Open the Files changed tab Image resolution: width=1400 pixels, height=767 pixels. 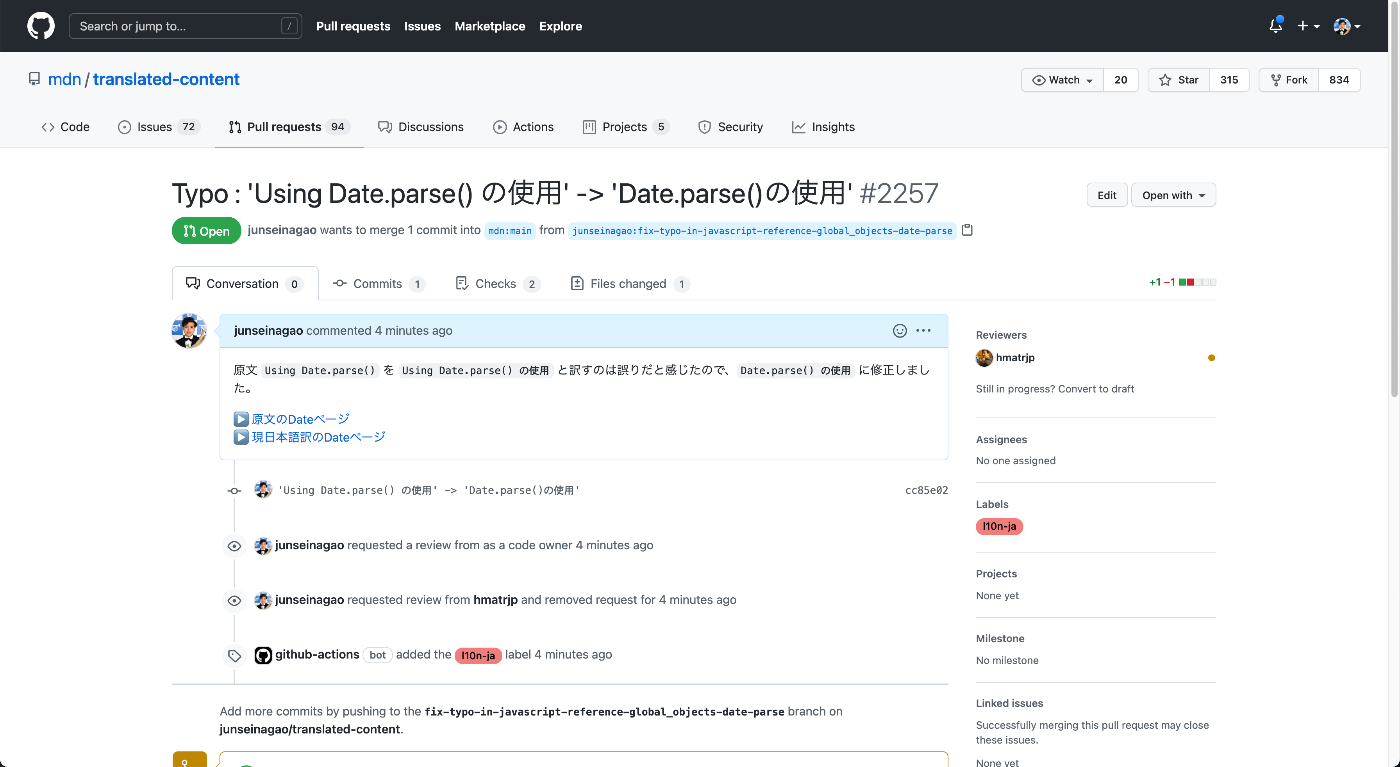point(630,284)
